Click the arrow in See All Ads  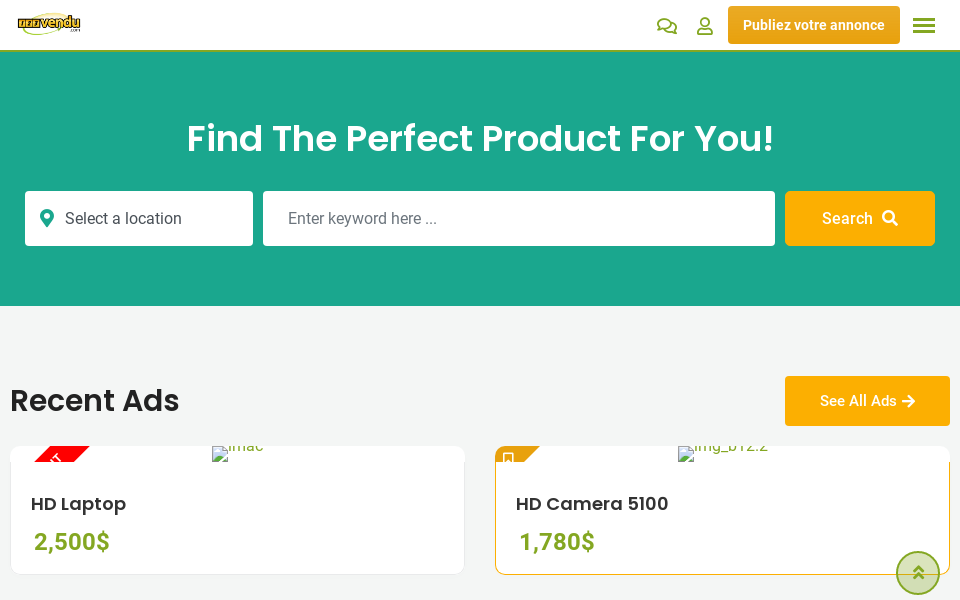(x=909, y=401)
